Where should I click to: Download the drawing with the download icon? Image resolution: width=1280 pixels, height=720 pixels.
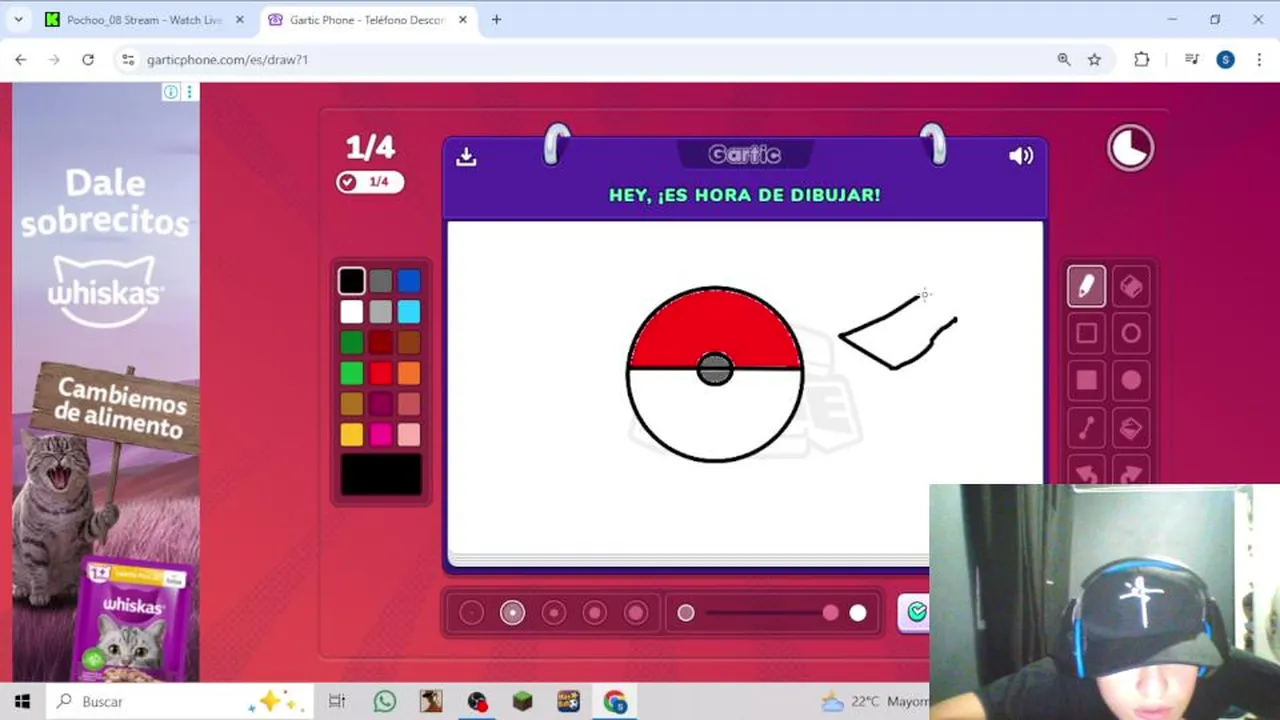[x=466, y=157]
